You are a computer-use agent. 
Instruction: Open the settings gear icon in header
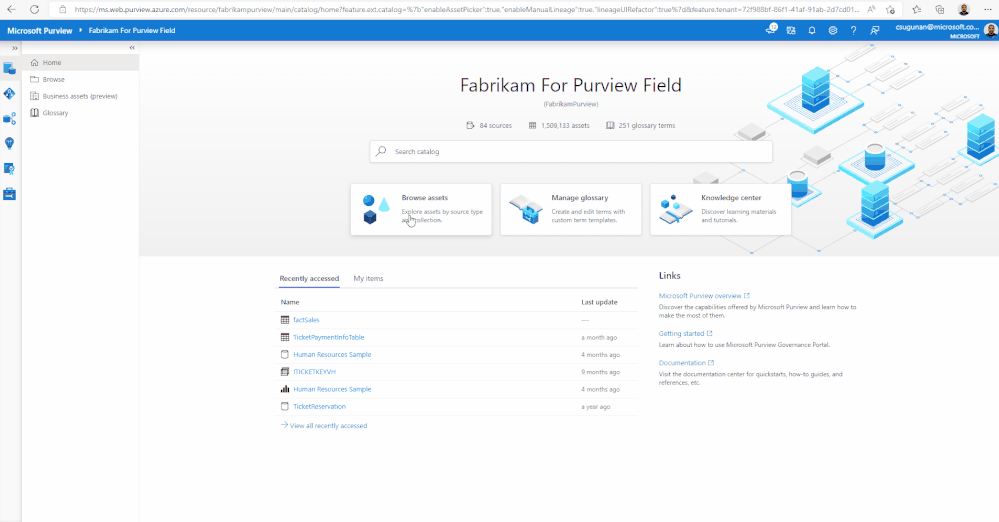pos(833,31)
